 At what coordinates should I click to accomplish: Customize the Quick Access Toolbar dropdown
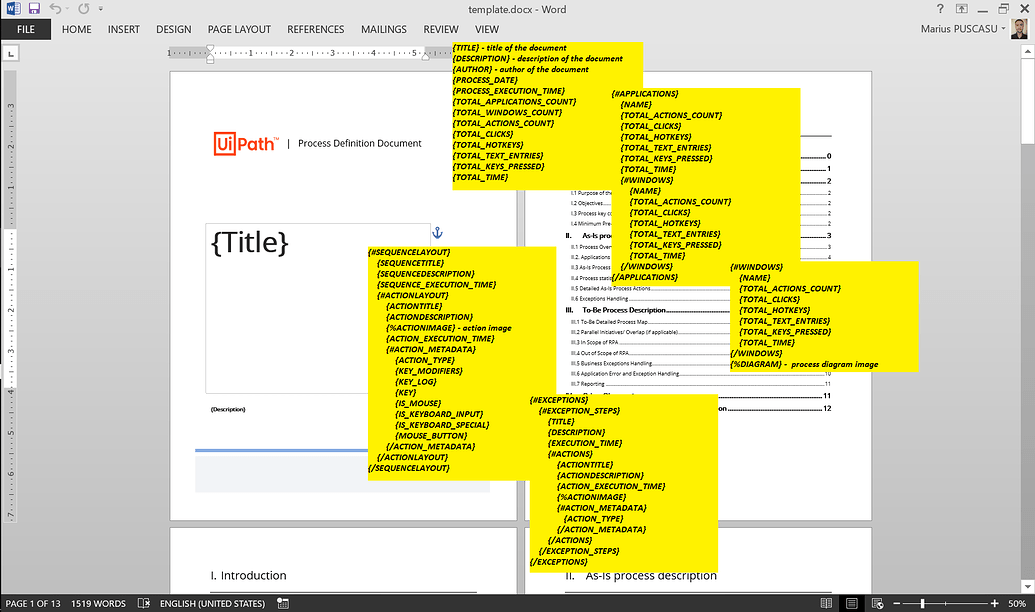[x=100, y=9]
